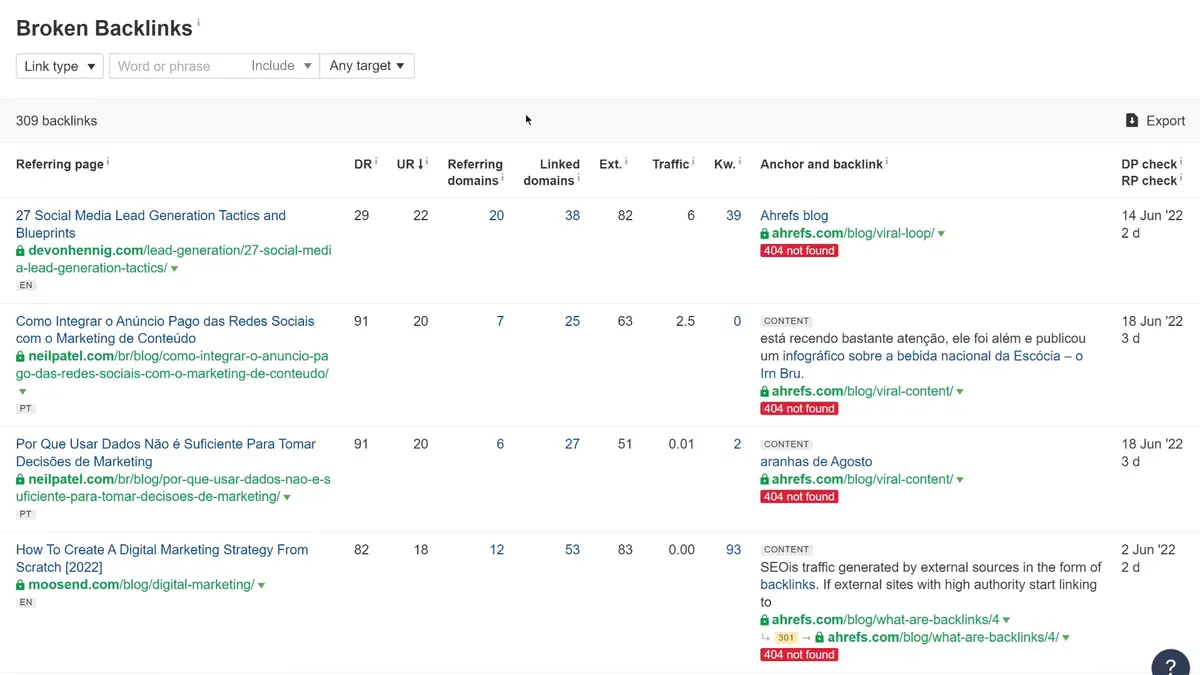1200x675 pixels.
Task: Open backlinks anchor link in moosend row
Action: (x=788, y=585)
